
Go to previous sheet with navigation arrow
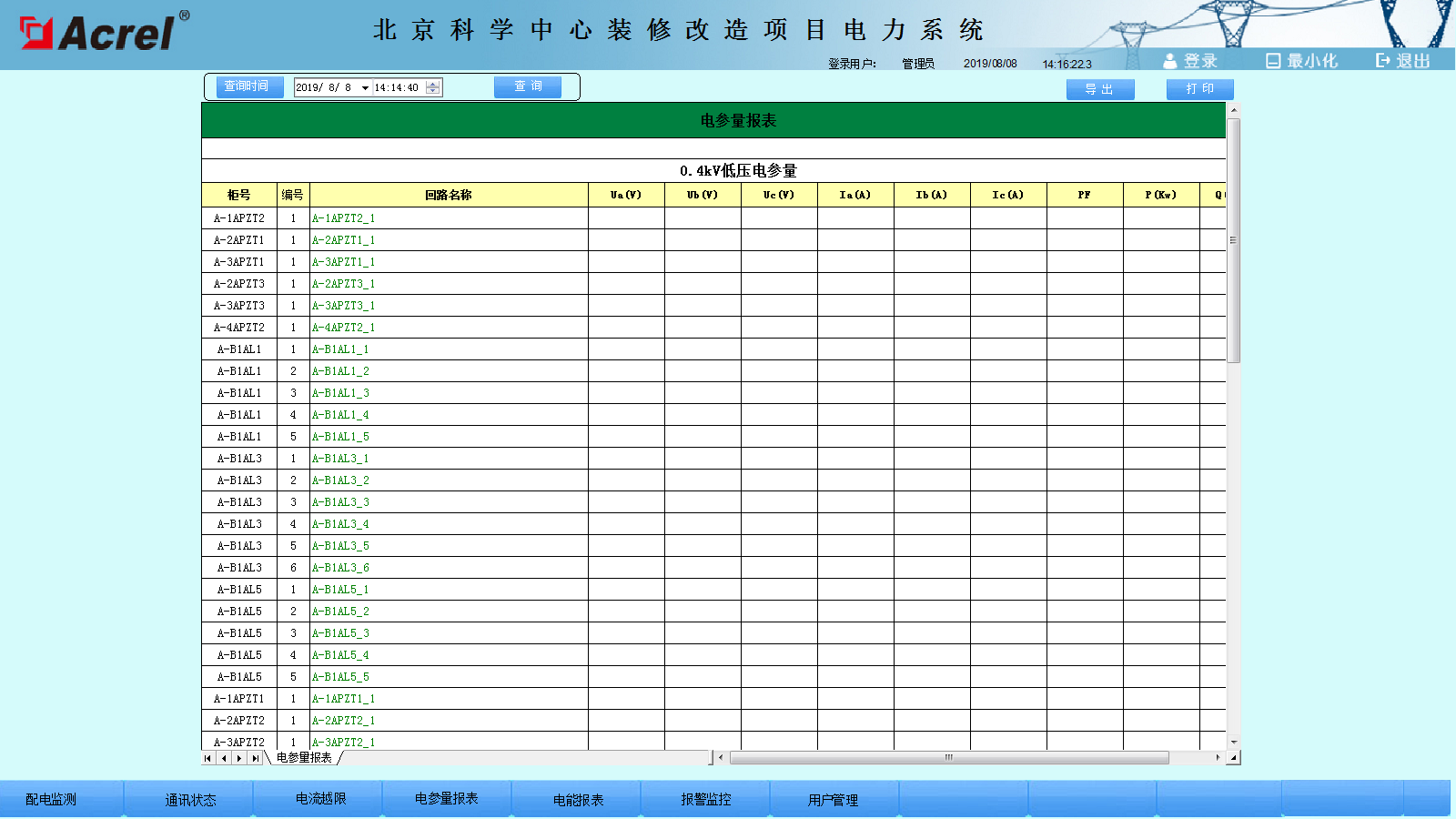[x=223, y=758]
